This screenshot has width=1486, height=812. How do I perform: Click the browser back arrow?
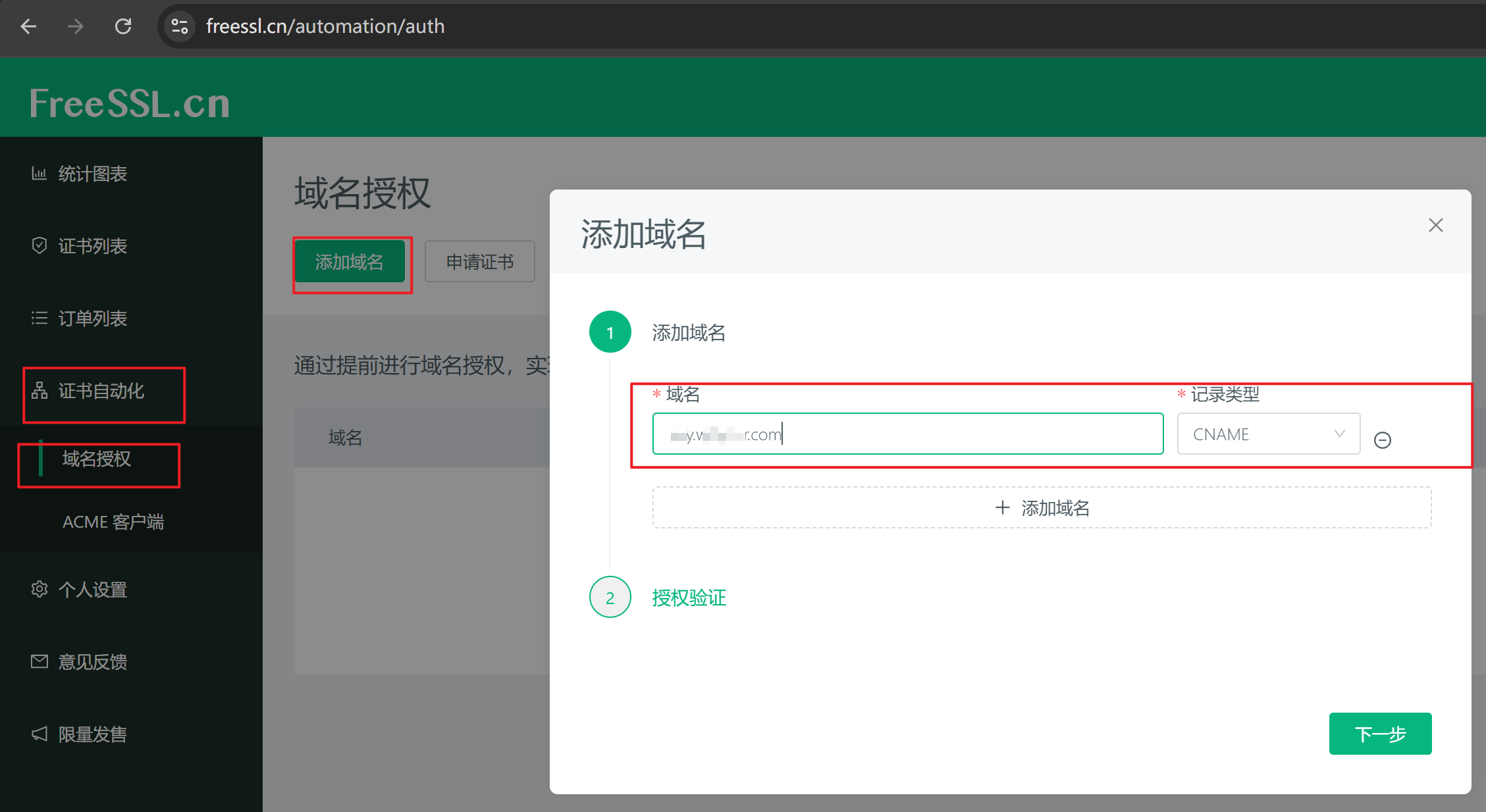pyautogui.click(x=28, y=26)
